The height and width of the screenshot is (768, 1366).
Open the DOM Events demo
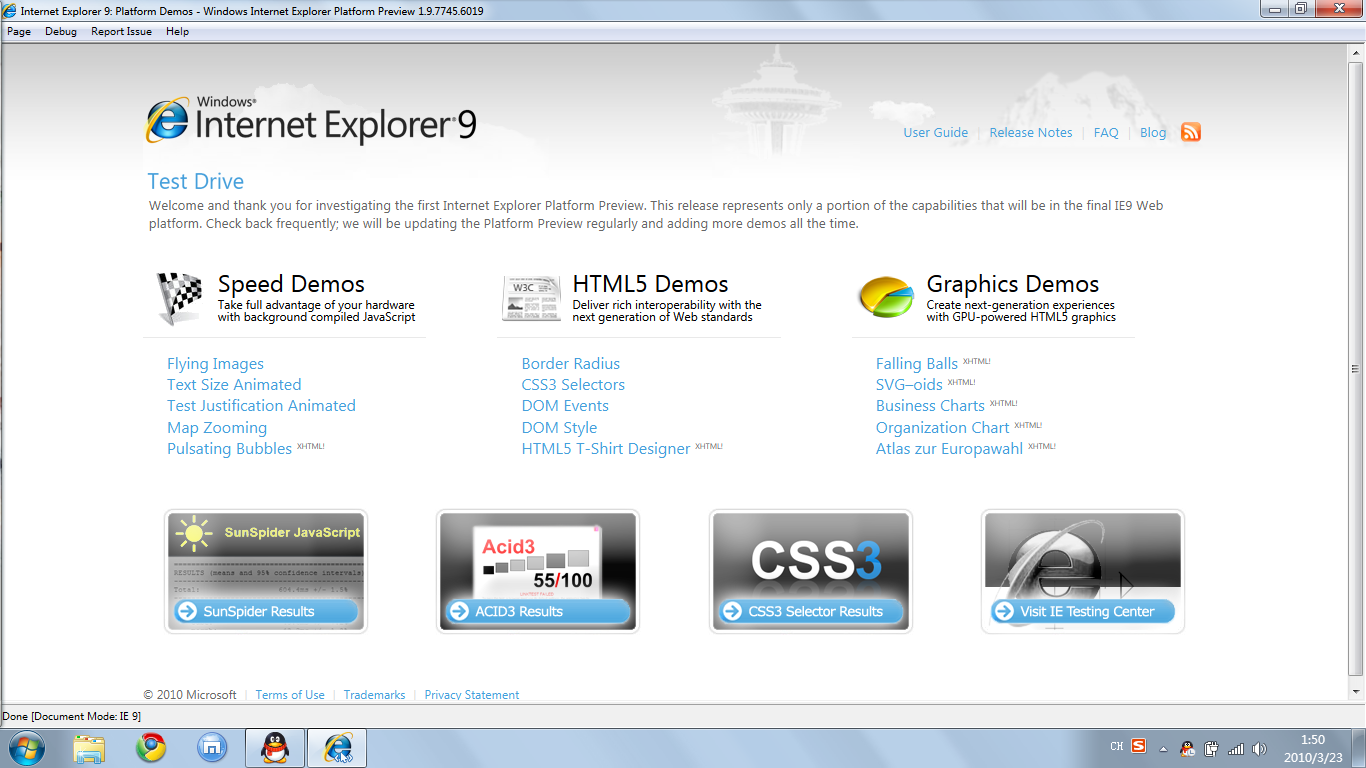coord(565,406)
